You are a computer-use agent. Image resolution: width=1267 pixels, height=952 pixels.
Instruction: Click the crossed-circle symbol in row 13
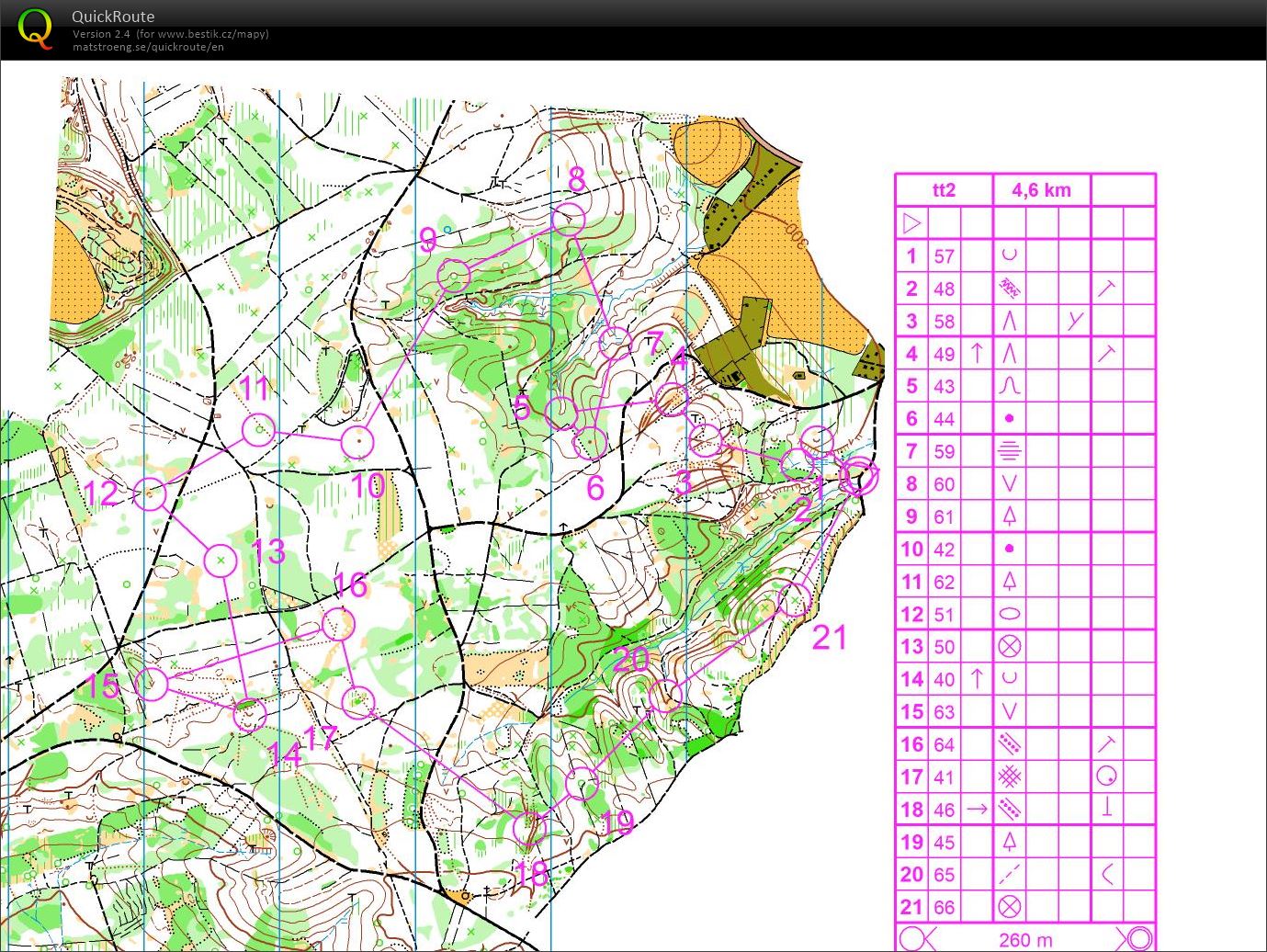coord(1009,647)
